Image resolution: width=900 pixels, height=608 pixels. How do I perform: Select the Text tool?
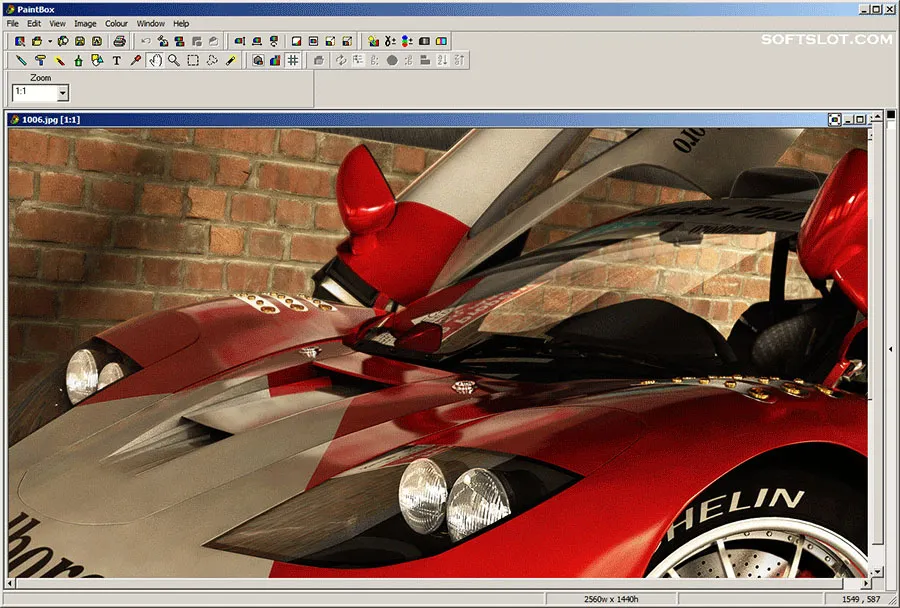click(117, 60)
